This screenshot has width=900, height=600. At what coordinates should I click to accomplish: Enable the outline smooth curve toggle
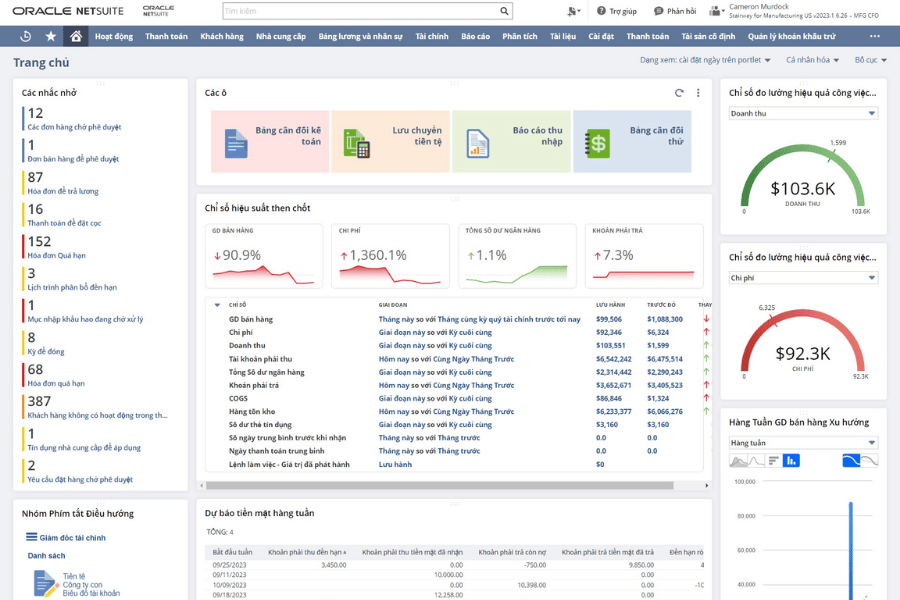[869, 460]
